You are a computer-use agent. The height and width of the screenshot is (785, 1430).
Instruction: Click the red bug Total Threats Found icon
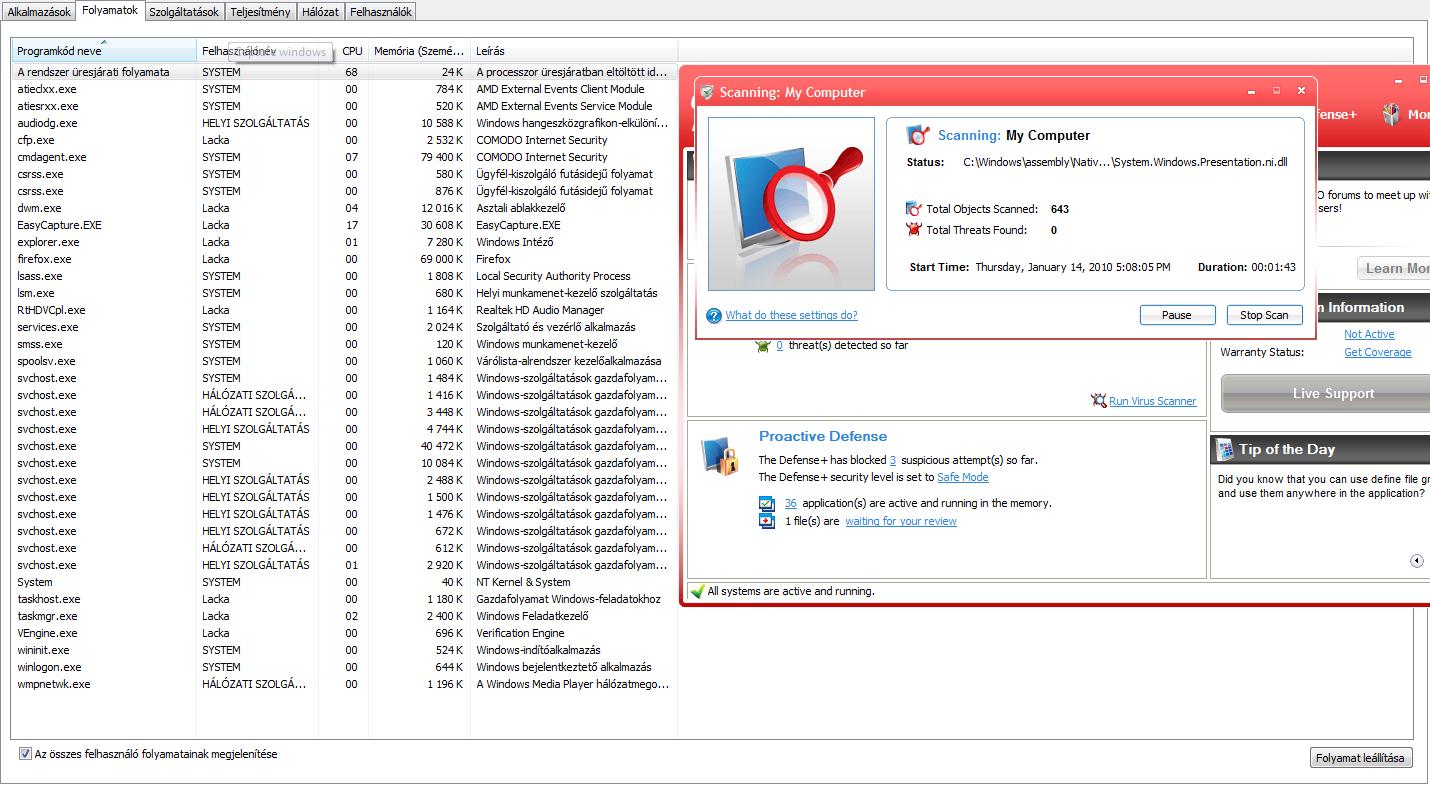[913, 230]
